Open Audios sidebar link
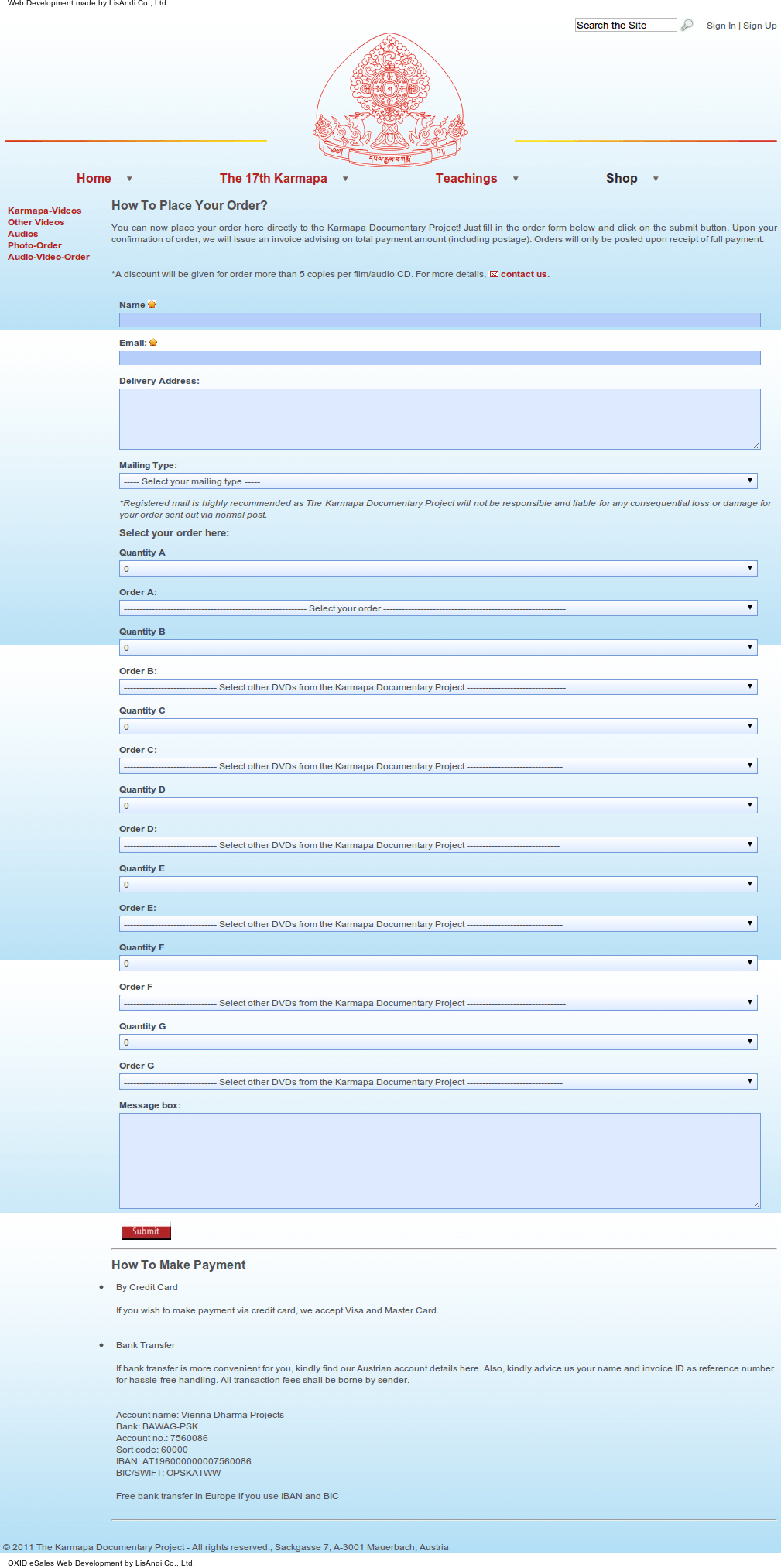 coord(22,234)
